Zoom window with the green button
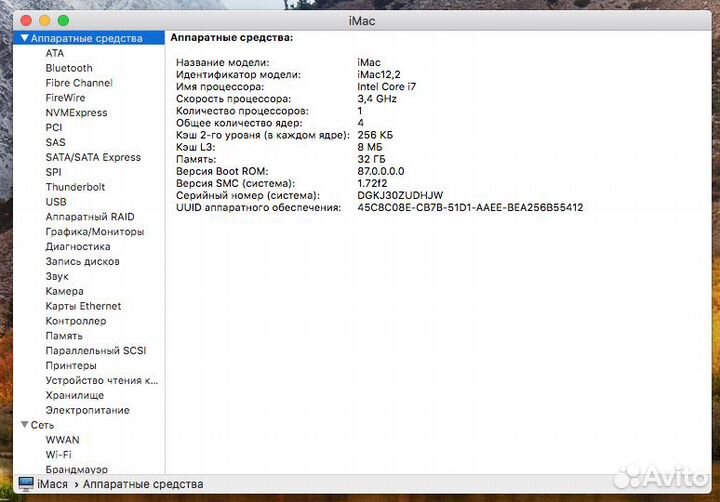This screenshot has width=720, height=502. [63, 21]
